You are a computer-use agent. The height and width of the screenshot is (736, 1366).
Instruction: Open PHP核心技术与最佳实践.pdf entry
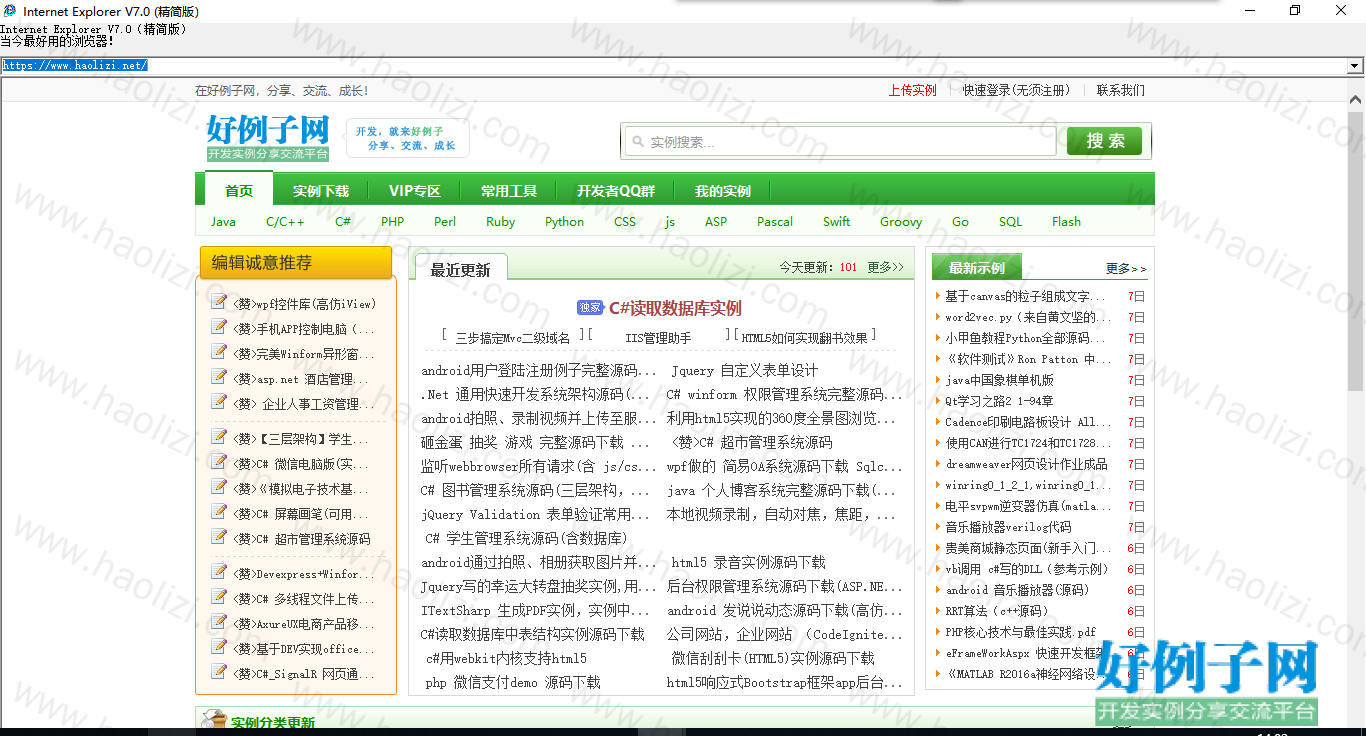click(1020, 632)
